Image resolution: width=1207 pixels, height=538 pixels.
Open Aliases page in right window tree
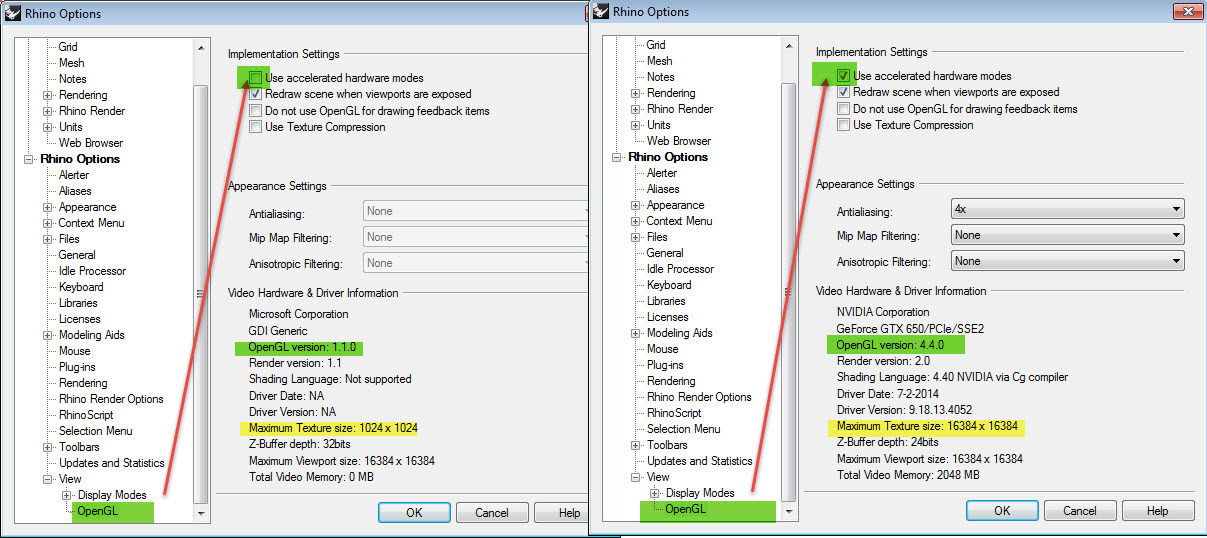pos(663,189)
